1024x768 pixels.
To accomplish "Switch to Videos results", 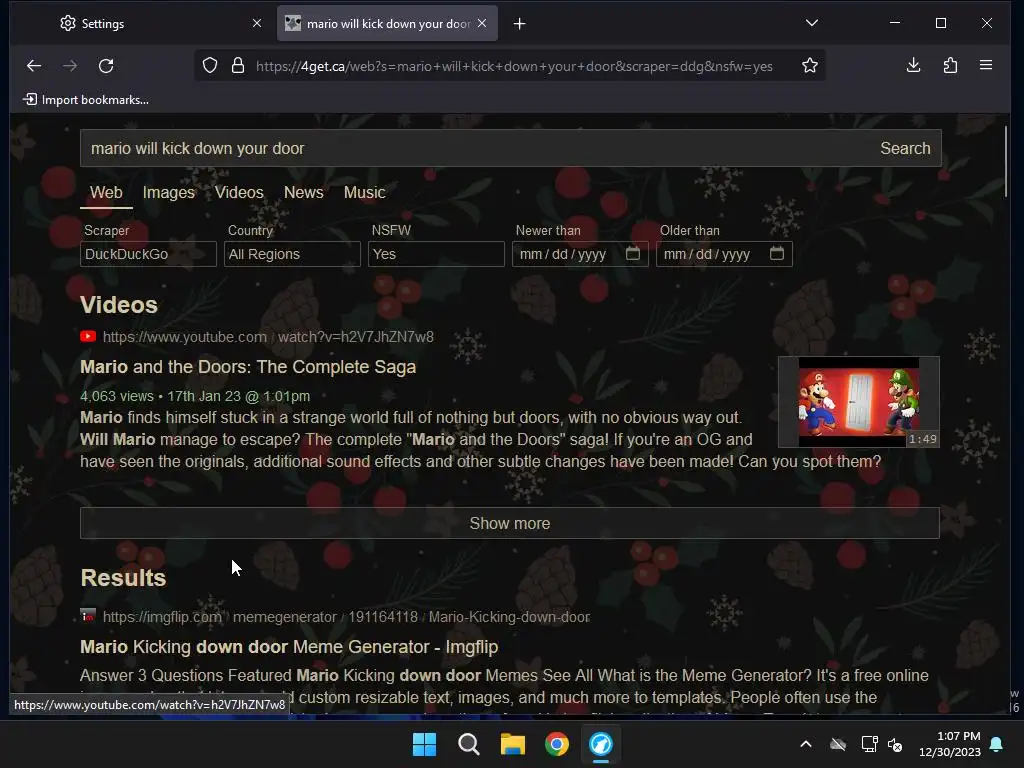I will coord(239,193).
